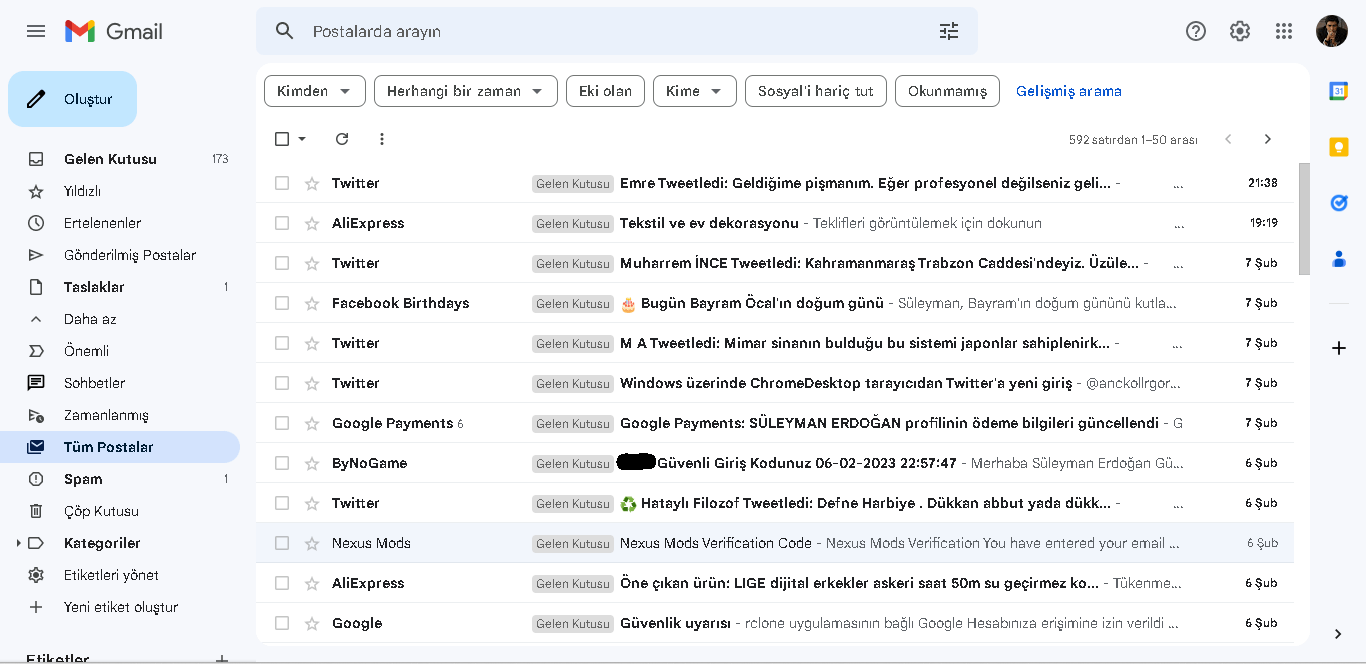Star the Facebook Birthdays email
The width and height of the screenshot is (1366, 664).
coord(312,303)
